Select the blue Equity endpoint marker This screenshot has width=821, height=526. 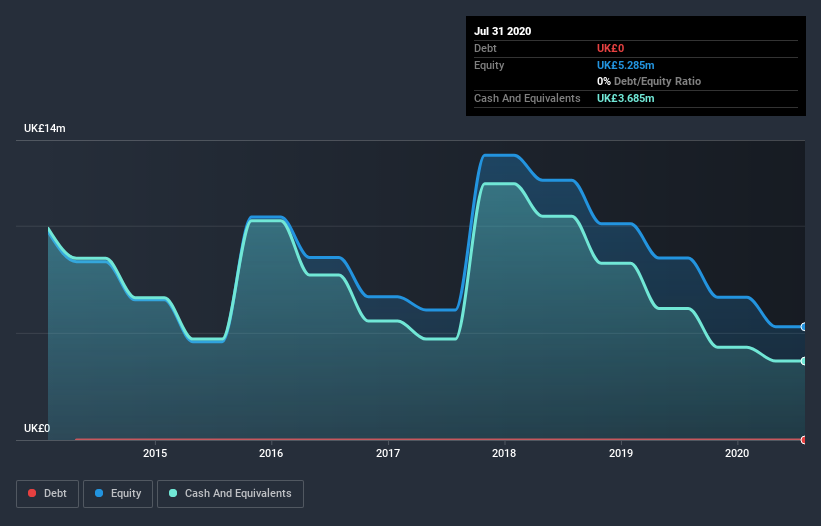point(804,327)
